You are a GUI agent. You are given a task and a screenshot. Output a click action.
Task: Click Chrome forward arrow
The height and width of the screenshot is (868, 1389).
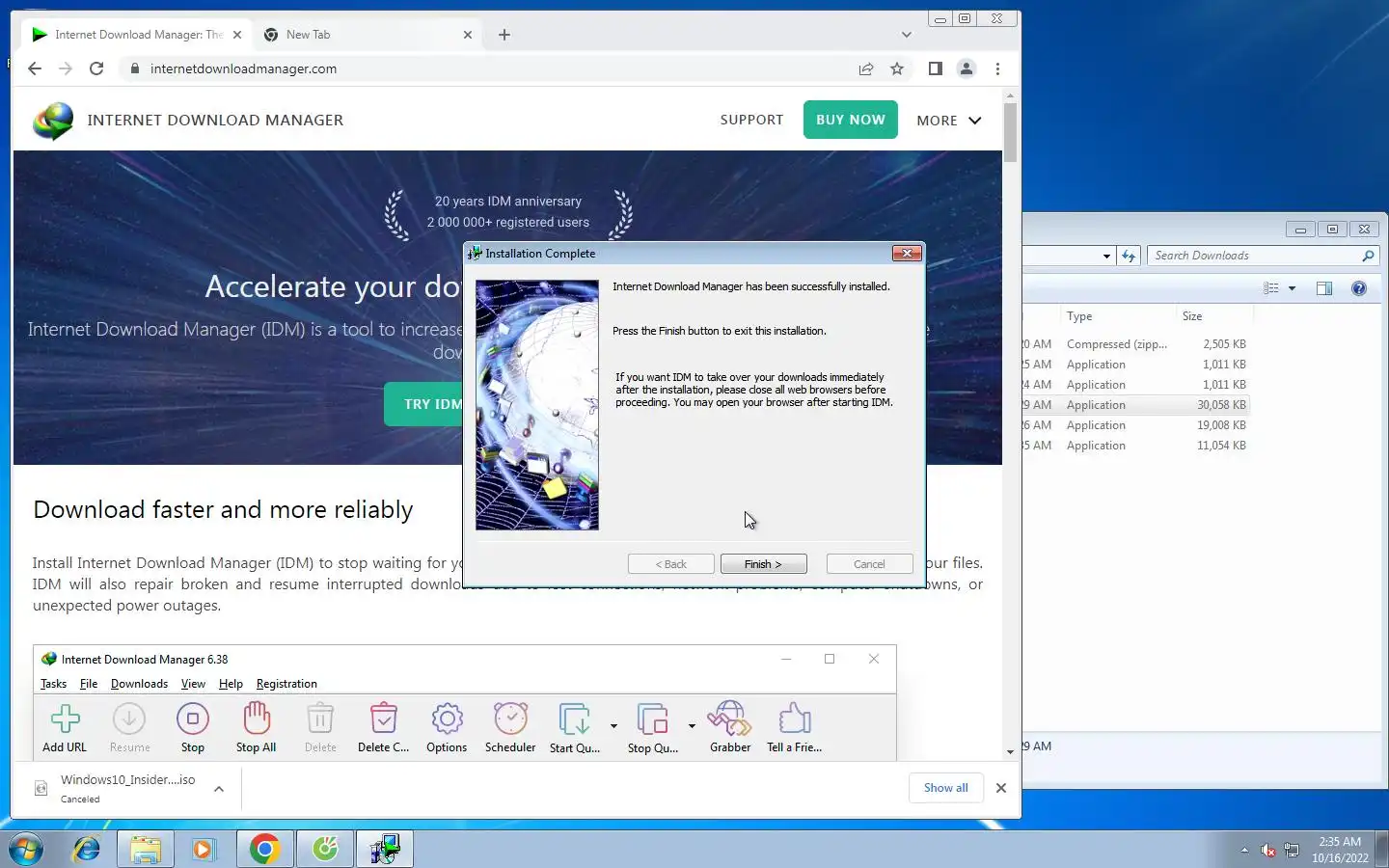(66, 68)
